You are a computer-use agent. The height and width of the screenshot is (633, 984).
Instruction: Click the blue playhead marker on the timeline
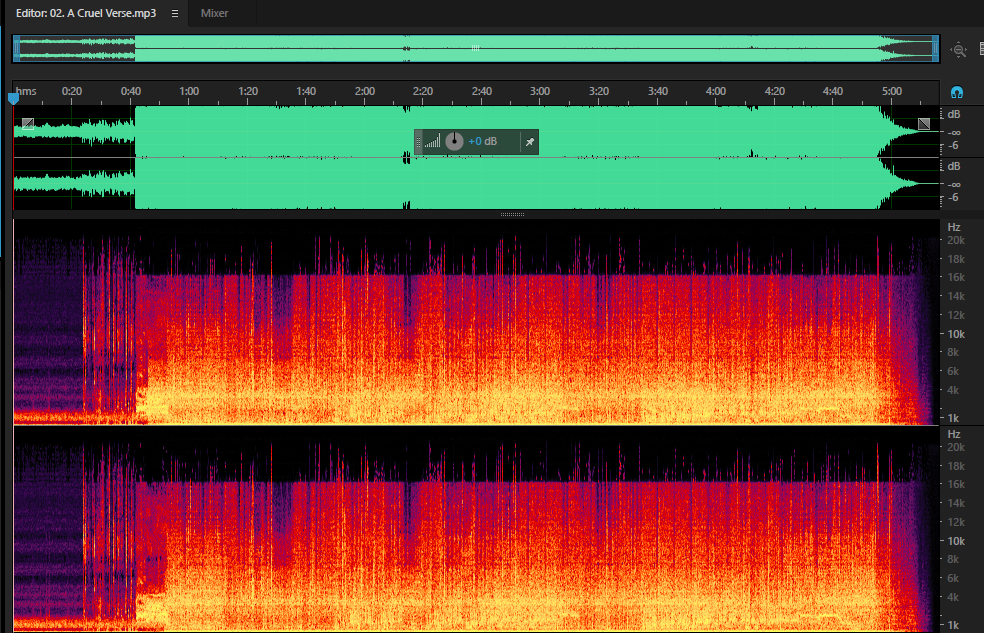pyautogui.click(x=13, y=98)
